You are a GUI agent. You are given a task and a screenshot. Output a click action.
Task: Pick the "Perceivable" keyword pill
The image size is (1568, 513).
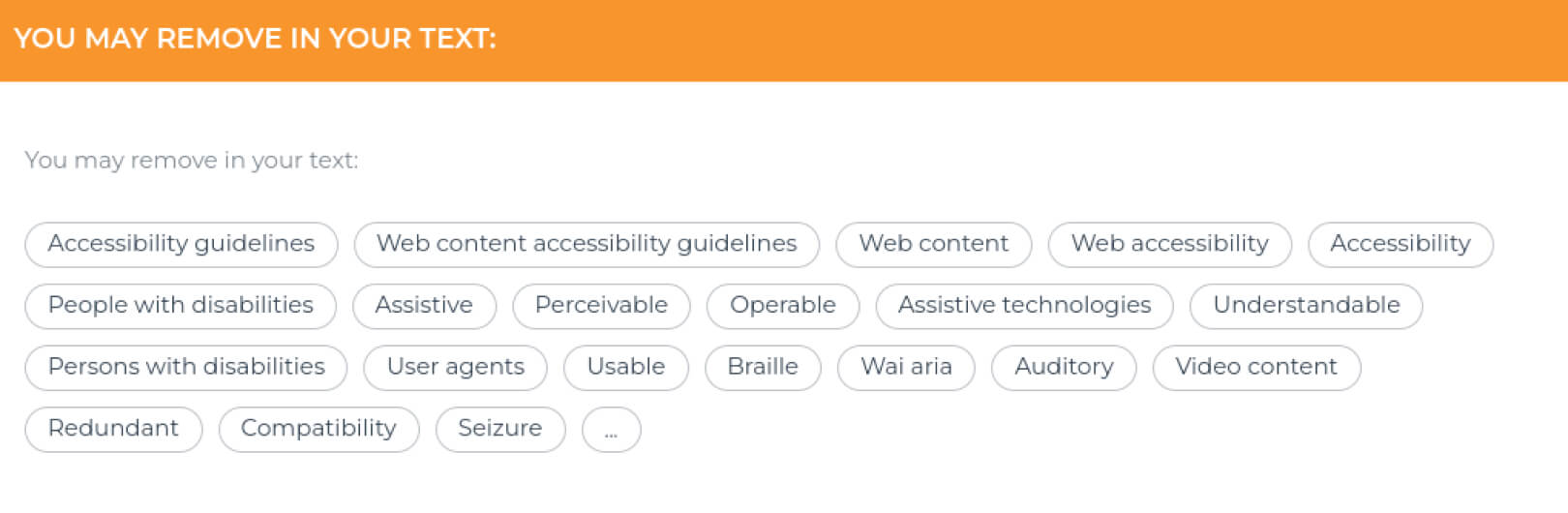(601, 306)
